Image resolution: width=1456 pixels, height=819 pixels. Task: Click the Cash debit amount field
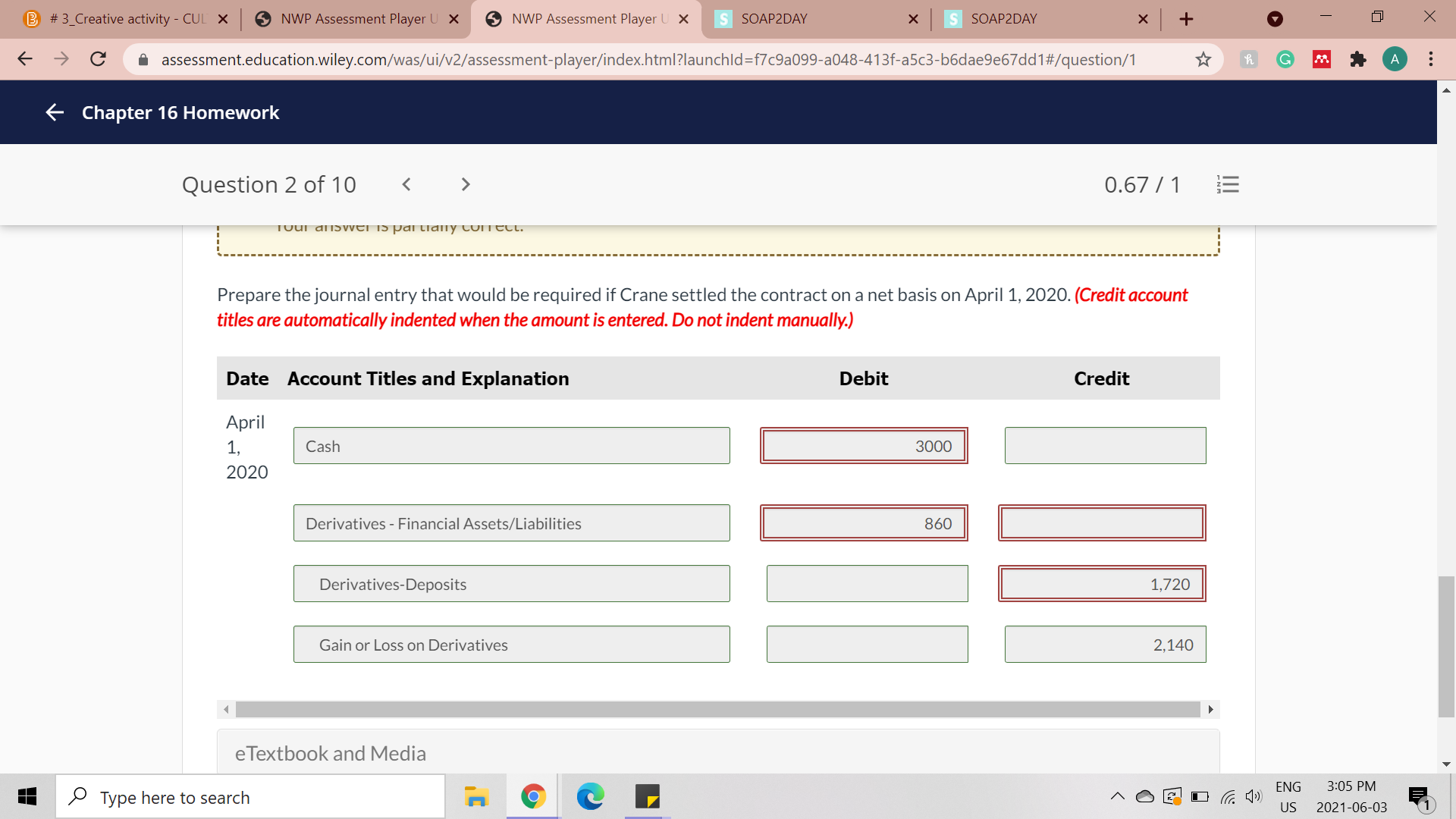pyautogui.click(x=864, y=446)
